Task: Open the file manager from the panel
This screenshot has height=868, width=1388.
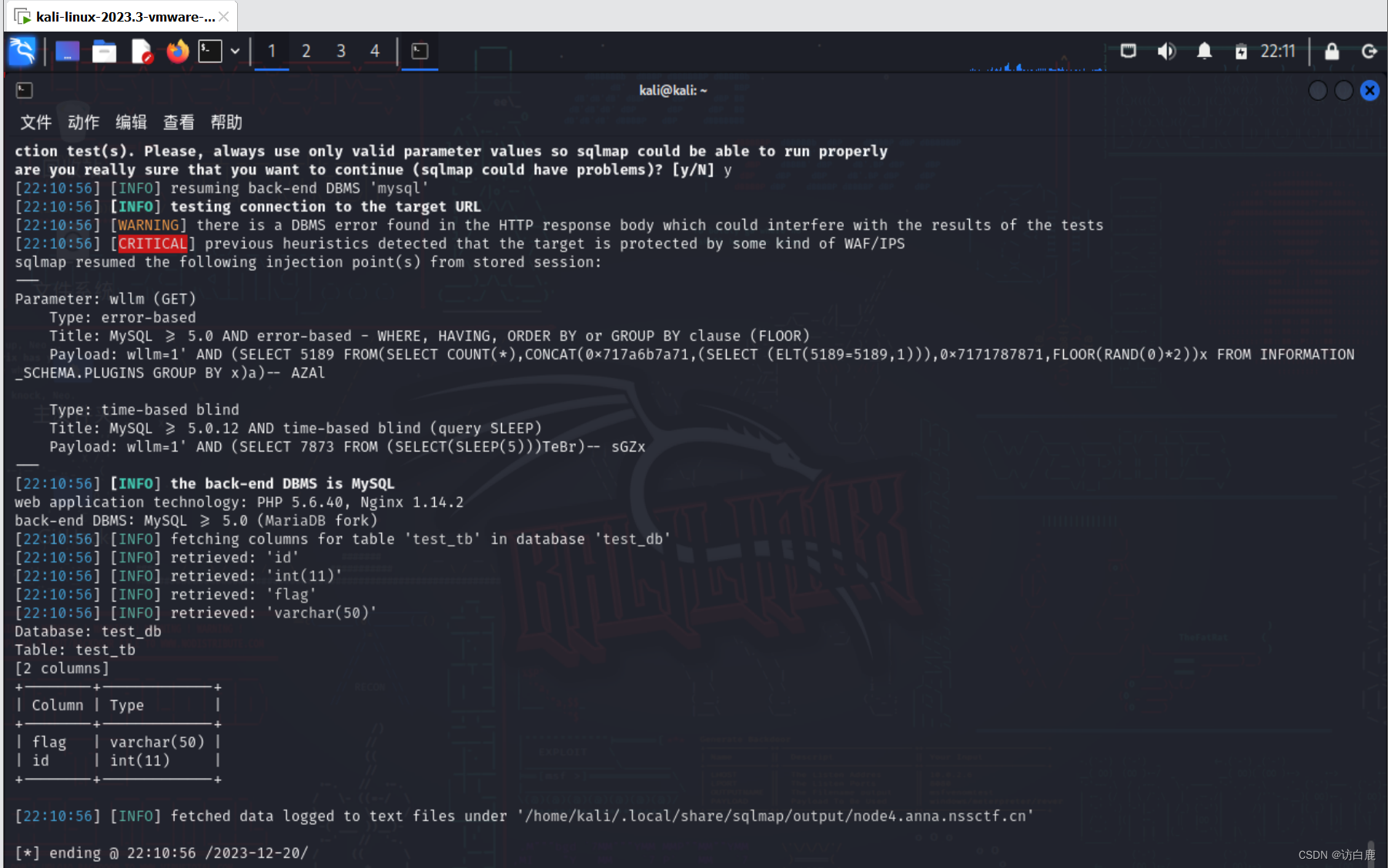Action: [x=104, y=52]
